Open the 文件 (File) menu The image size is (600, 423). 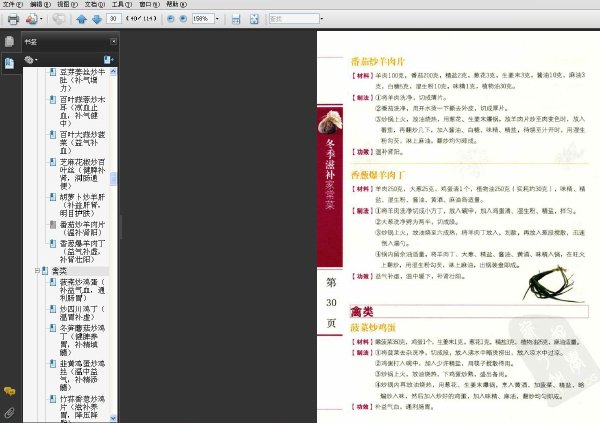pos(13,4)
